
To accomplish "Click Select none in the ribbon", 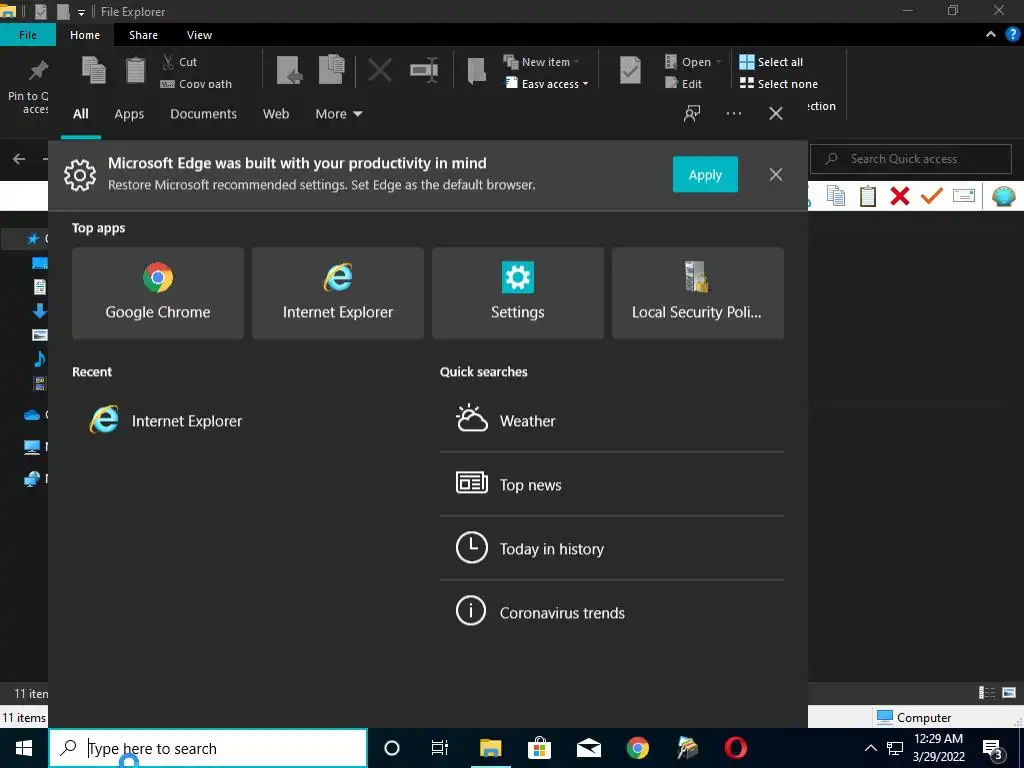I will 778,84.
